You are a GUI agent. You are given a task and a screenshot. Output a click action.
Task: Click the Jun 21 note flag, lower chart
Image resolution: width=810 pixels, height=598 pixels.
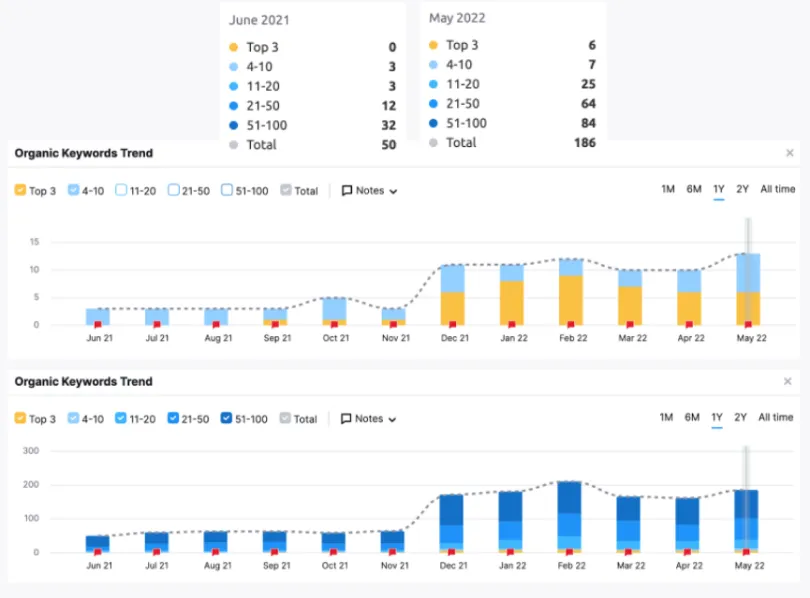pos(98,553)
